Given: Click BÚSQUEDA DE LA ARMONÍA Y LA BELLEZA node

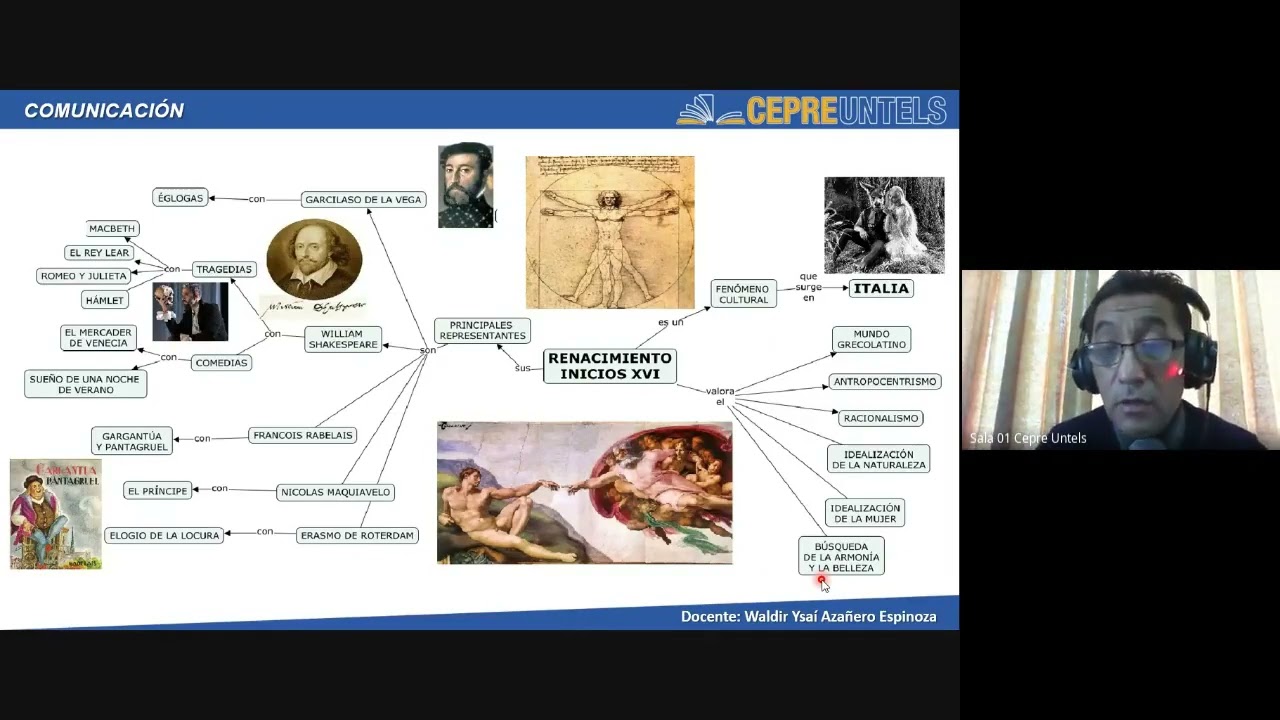Looking at the screenshot, I should [842, 556].
